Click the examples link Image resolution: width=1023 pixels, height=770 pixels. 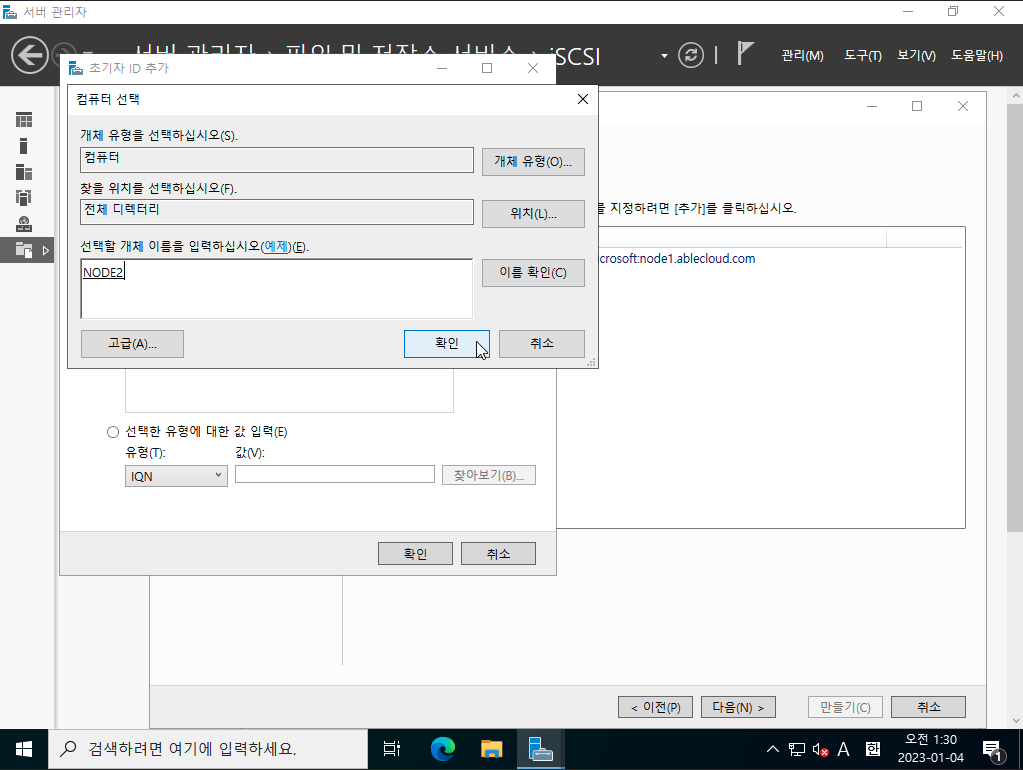tap(276, 247)
